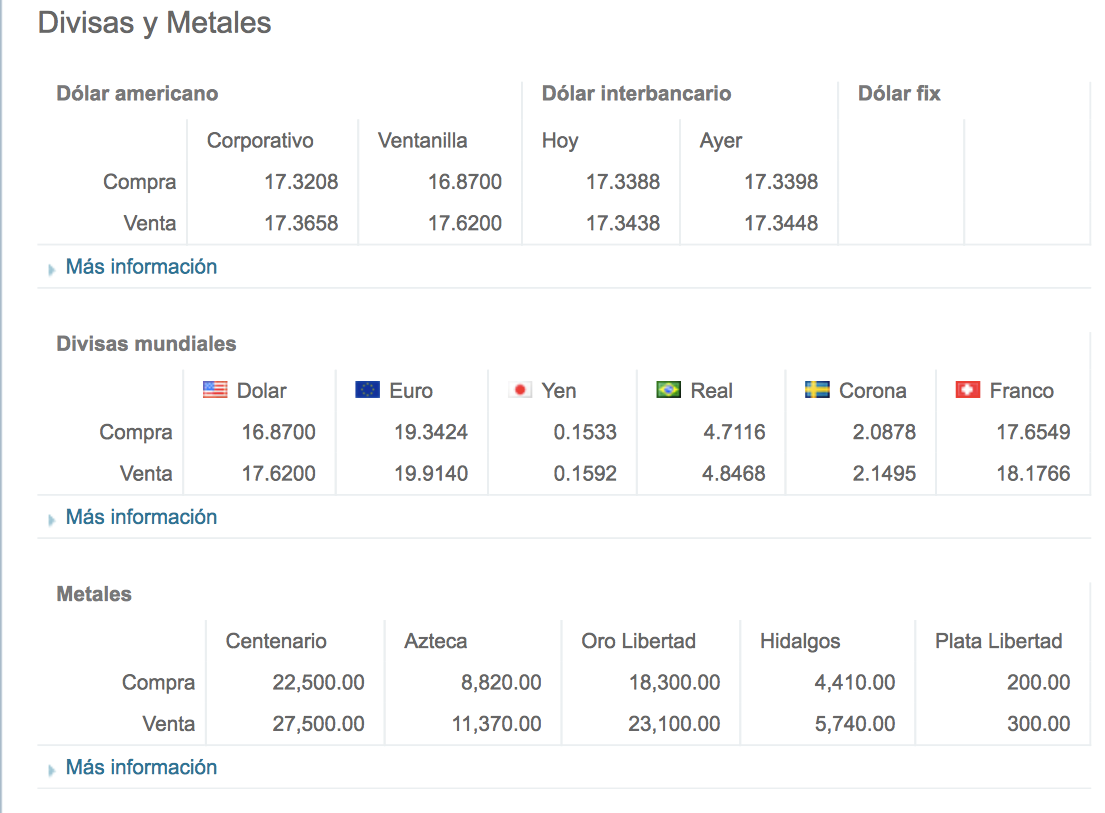Open Más información for Divisas mundiales
The width and height of the screenshot is (1105, 813).
coord(141,517)
